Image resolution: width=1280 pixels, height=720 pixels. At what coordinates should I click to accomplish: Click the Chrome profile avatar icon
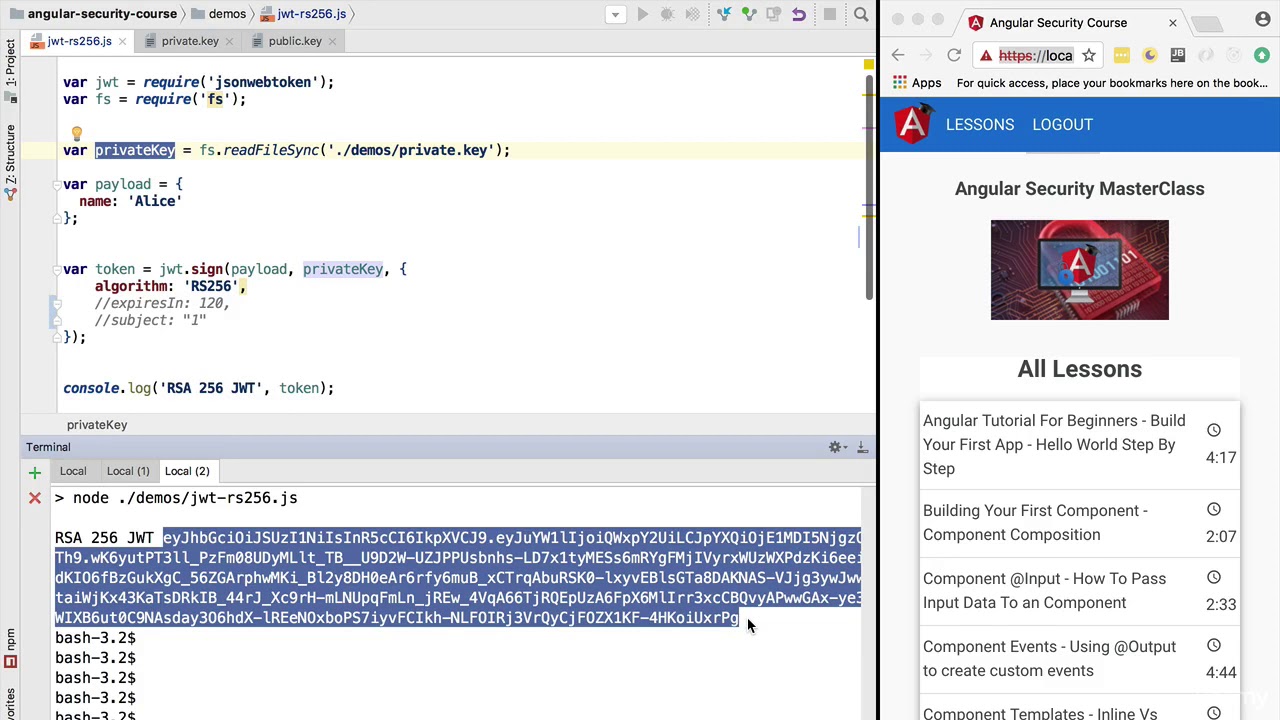click(1262, 20)
